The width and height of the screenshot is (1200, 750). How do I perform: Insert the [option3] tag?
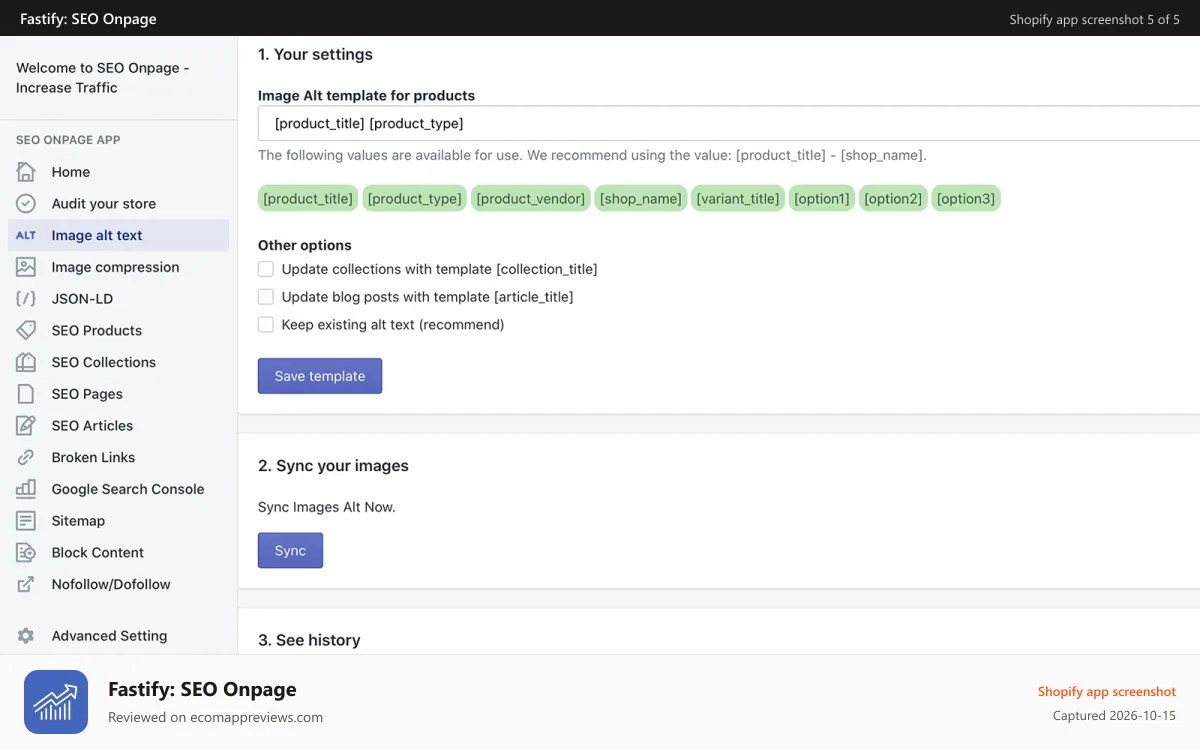pyautogui.click(x=966, y=199)
